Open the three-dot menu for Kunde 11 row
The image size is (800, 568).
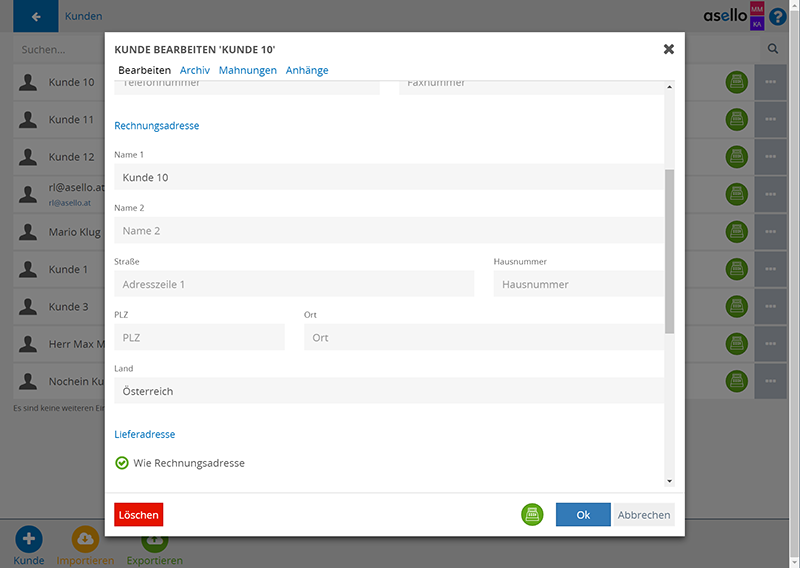[x=770, y=120]
